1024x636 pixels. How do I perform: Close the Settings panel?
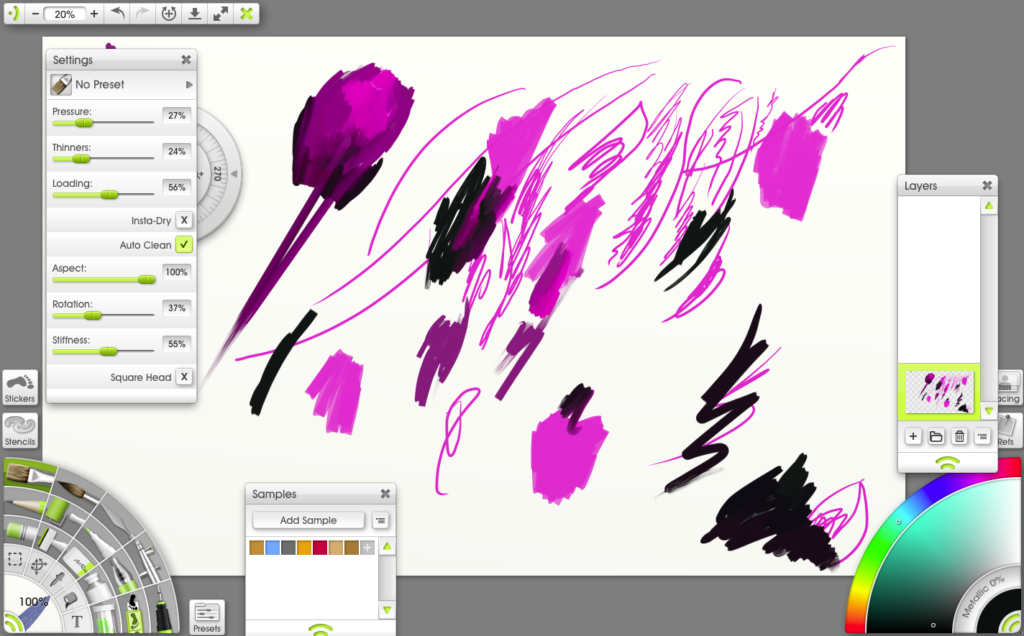pos(186,59)
